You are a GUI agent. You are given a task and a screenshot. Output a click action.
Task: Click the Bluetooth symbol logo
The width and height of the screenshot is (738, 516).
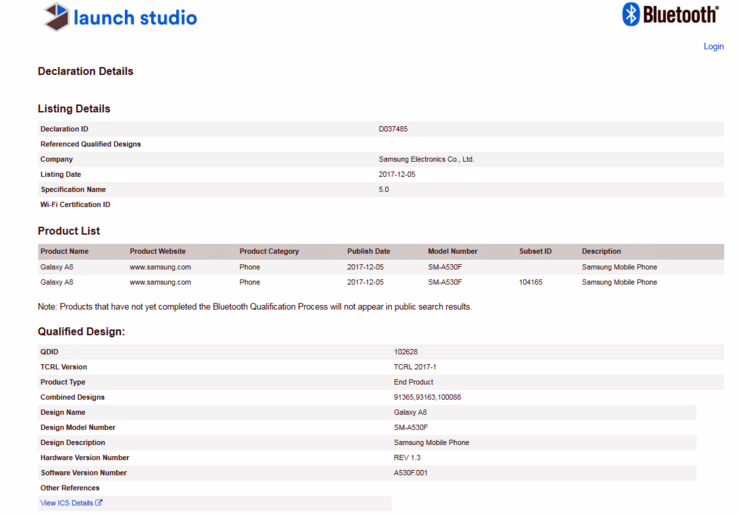click(x=631, y=14)
